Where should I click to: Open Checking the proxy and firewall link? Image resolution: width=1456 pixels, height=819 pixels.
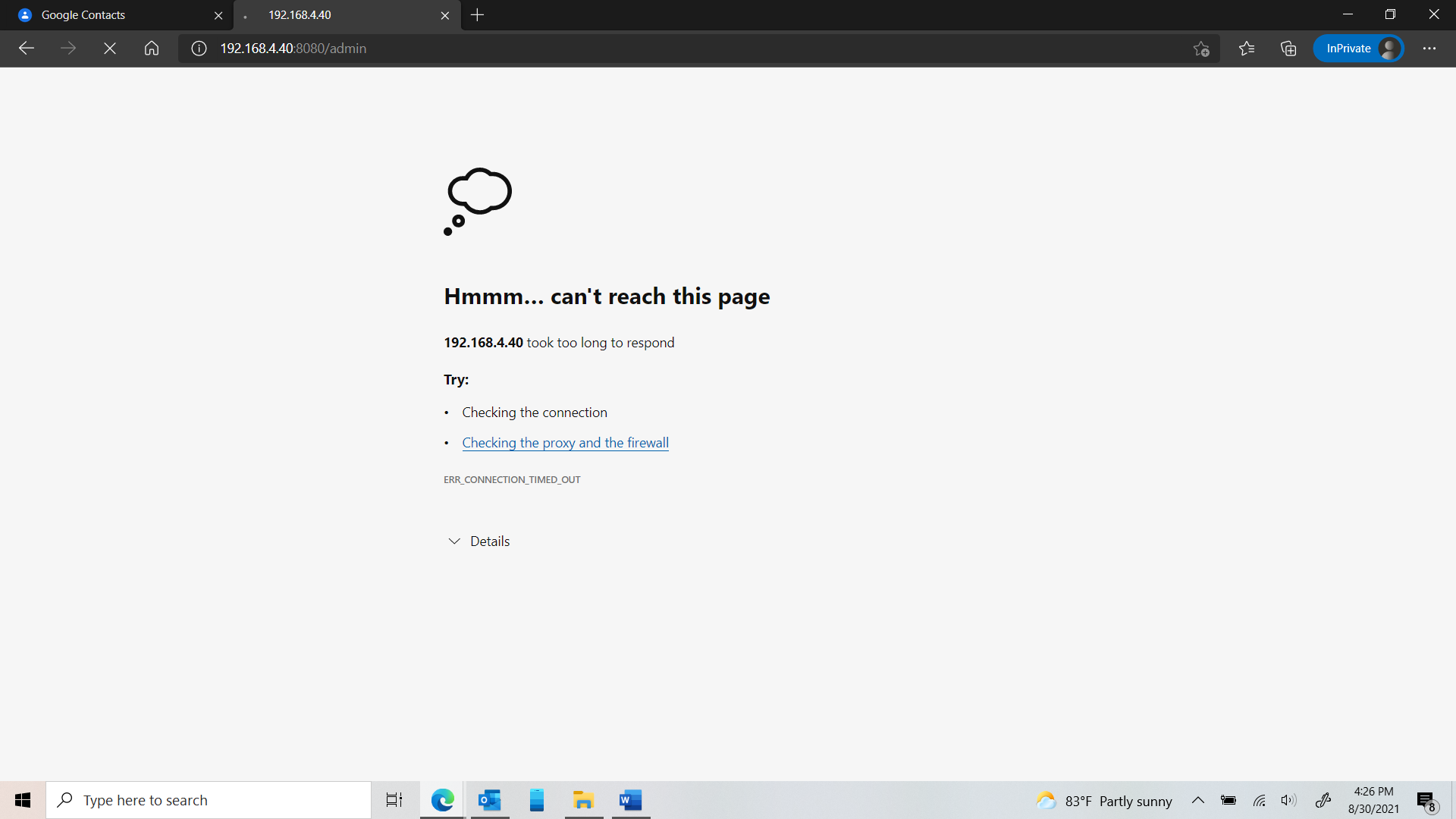click(565, 443)
